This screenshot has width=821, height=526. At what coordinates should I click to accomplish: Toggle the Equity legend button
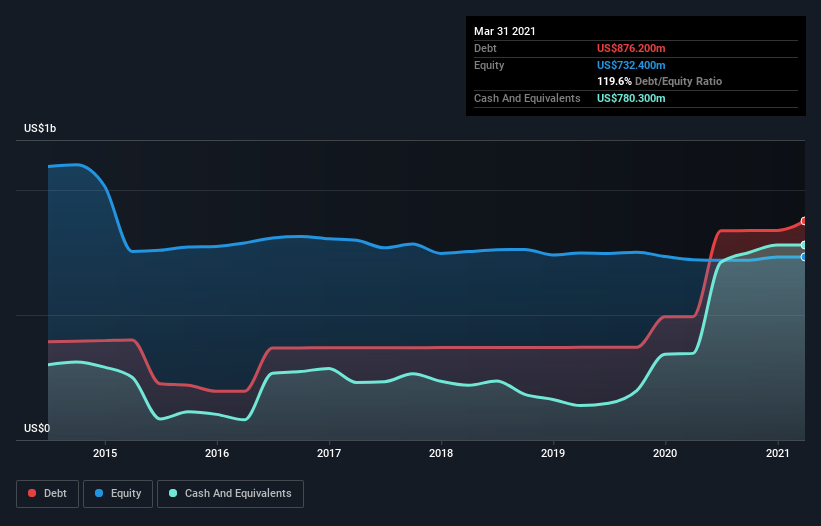118,494
